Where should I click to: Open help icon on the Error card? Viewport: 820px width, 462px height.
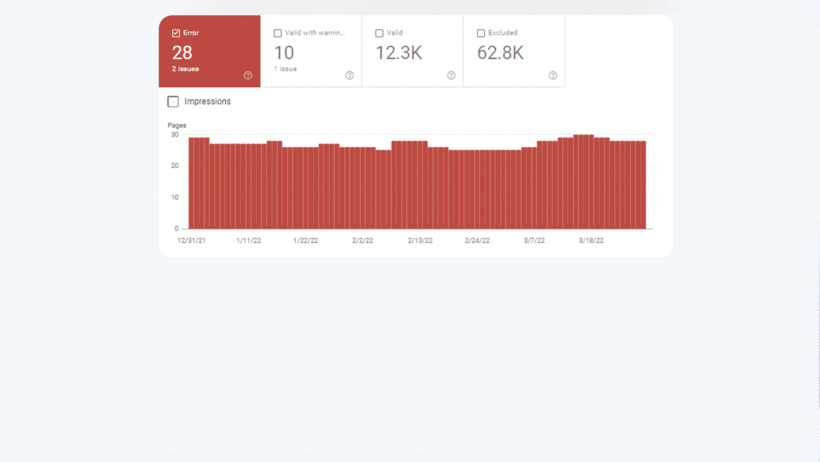(x=248, y=75)
